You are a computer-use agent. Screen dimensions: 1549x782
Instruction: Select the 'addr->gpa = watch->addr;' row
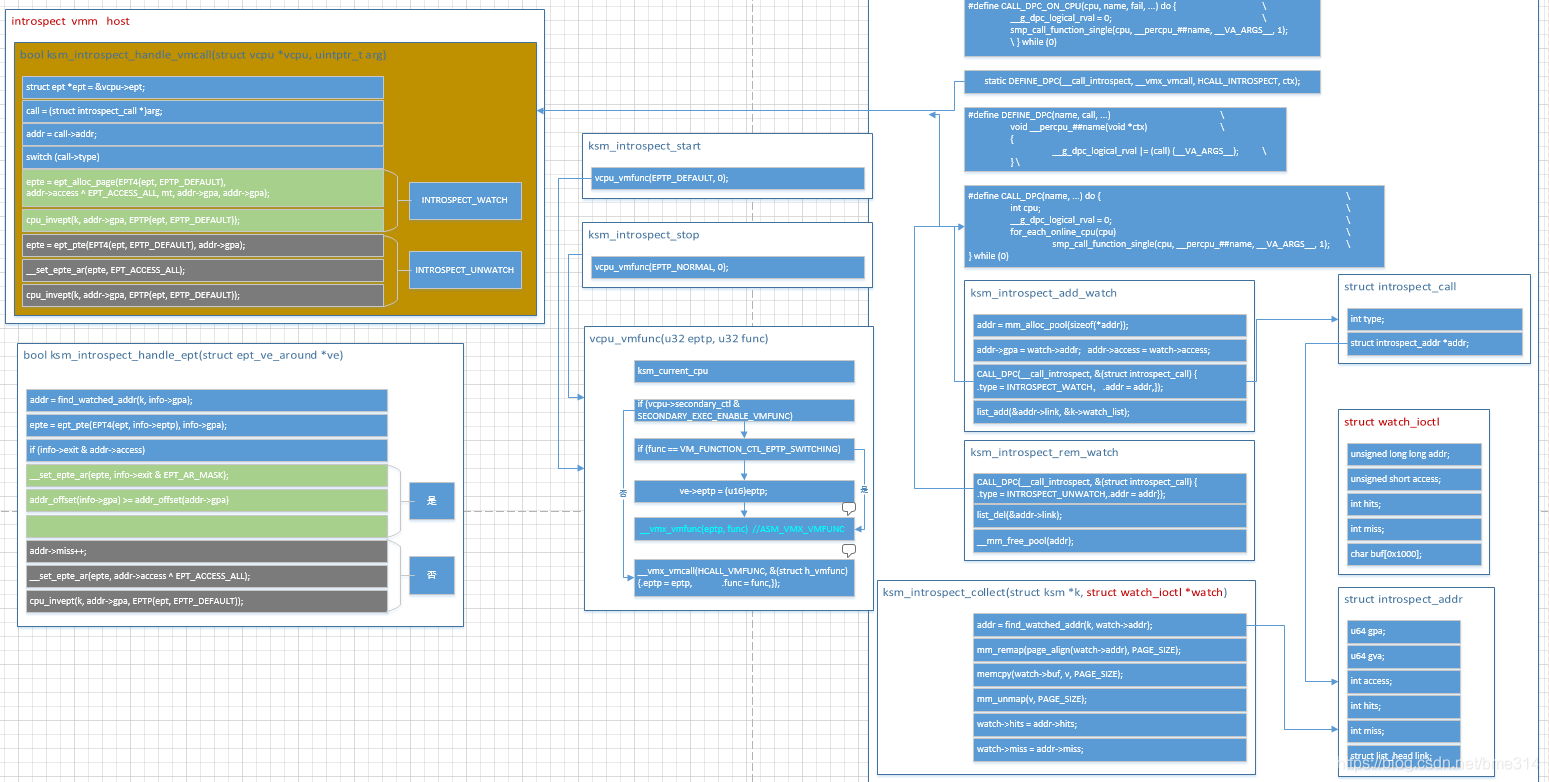pos(1110,350)
